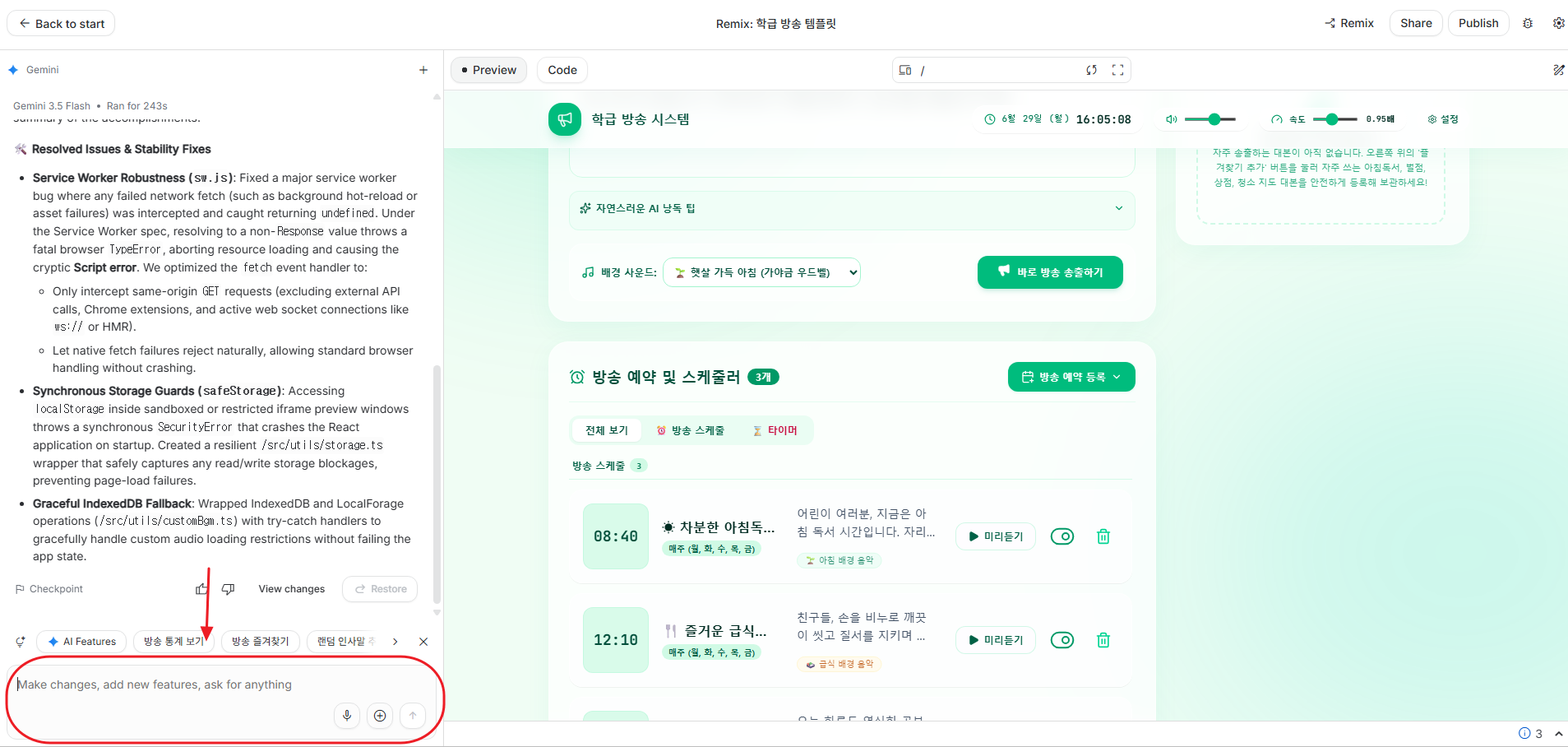
Task: Click the plus attach icon in prompt box
Action: 380,716
